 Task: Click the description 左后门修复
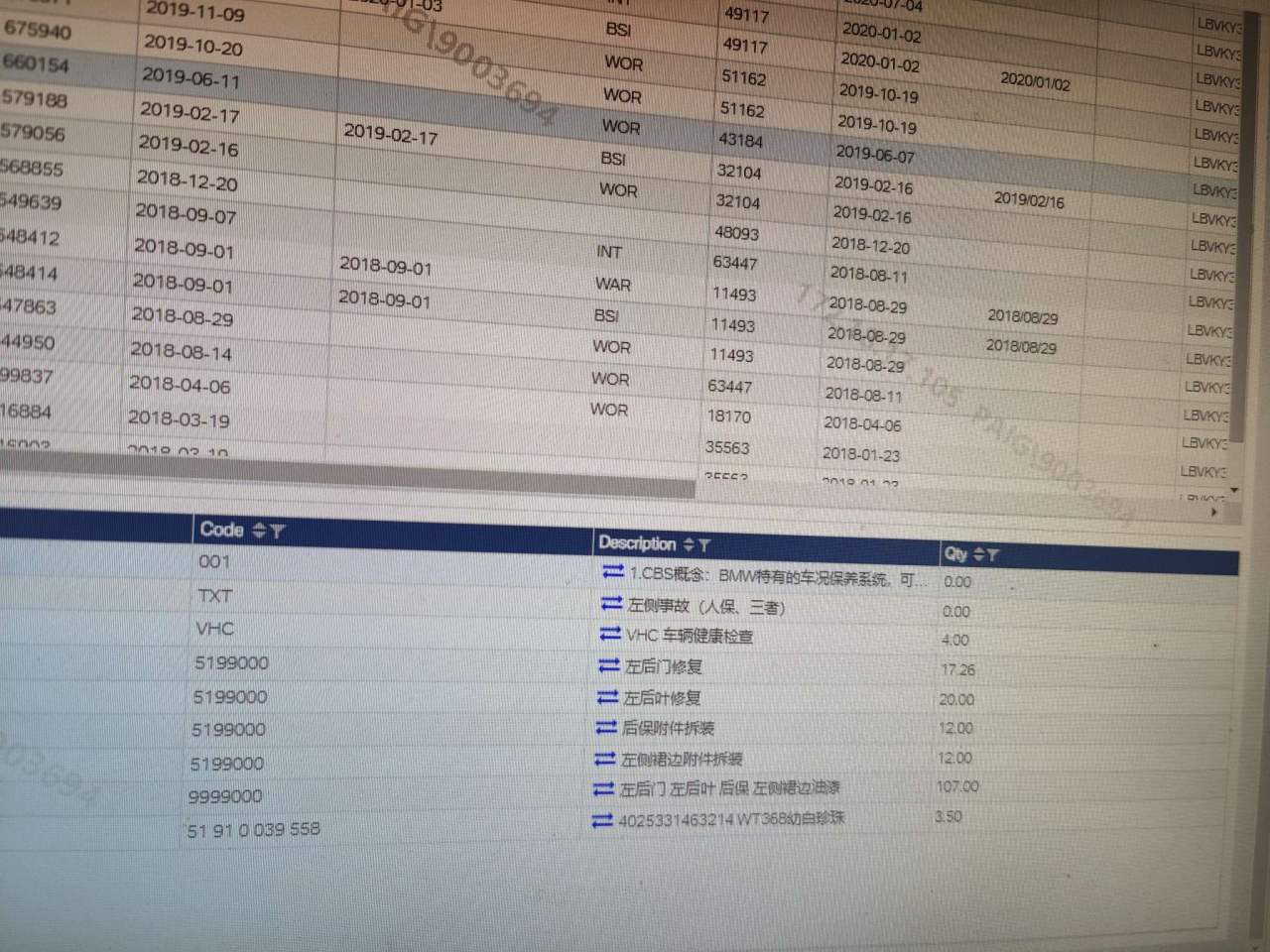pyautogui.click(x=664, y=667)
